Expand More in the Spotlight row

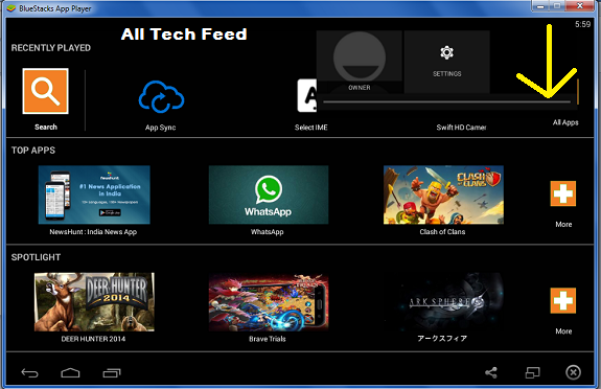click(563, 310)
